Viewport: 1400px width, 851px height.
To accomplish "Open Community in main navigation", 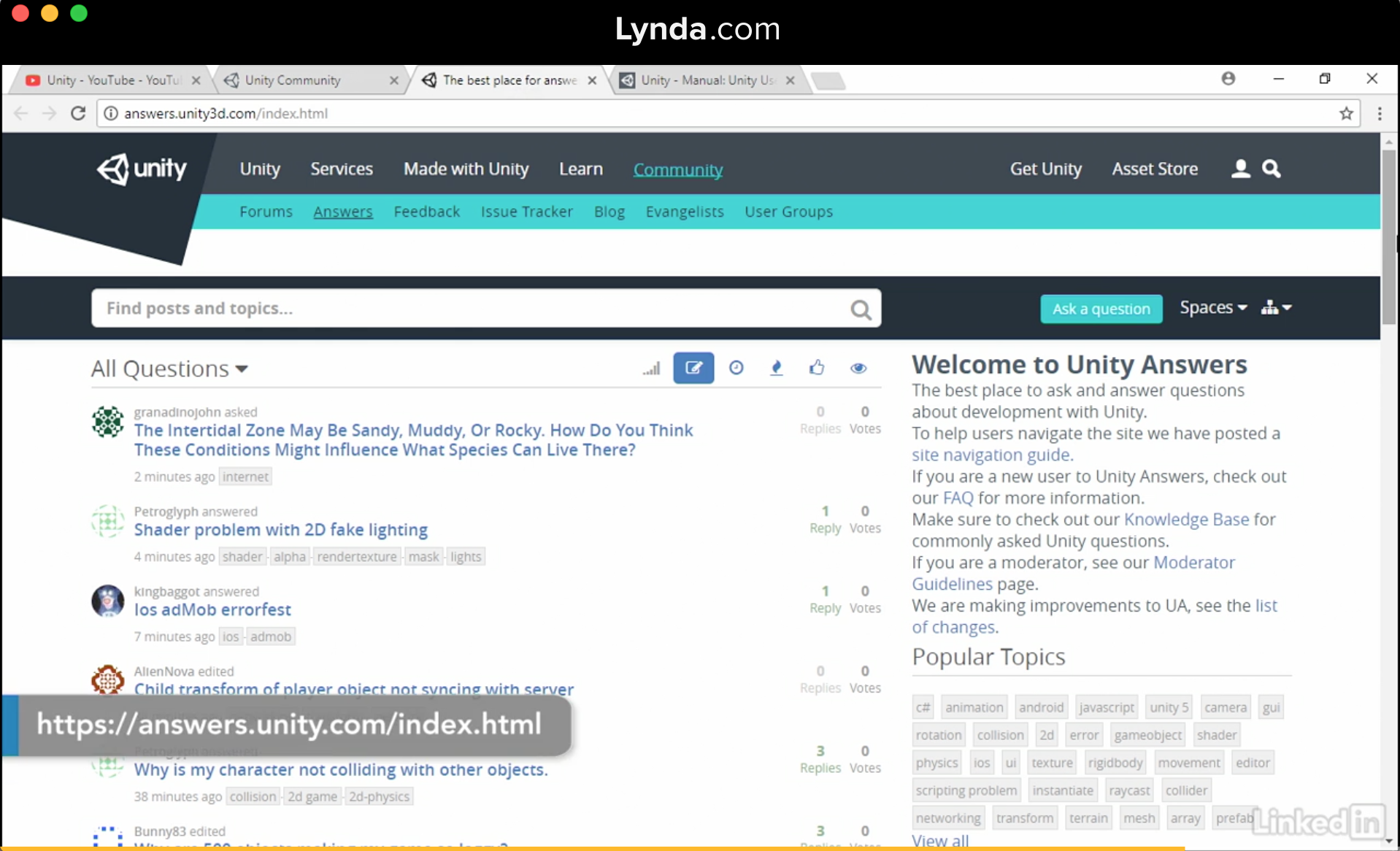I will pyautogui.click(x=678, y=169).
